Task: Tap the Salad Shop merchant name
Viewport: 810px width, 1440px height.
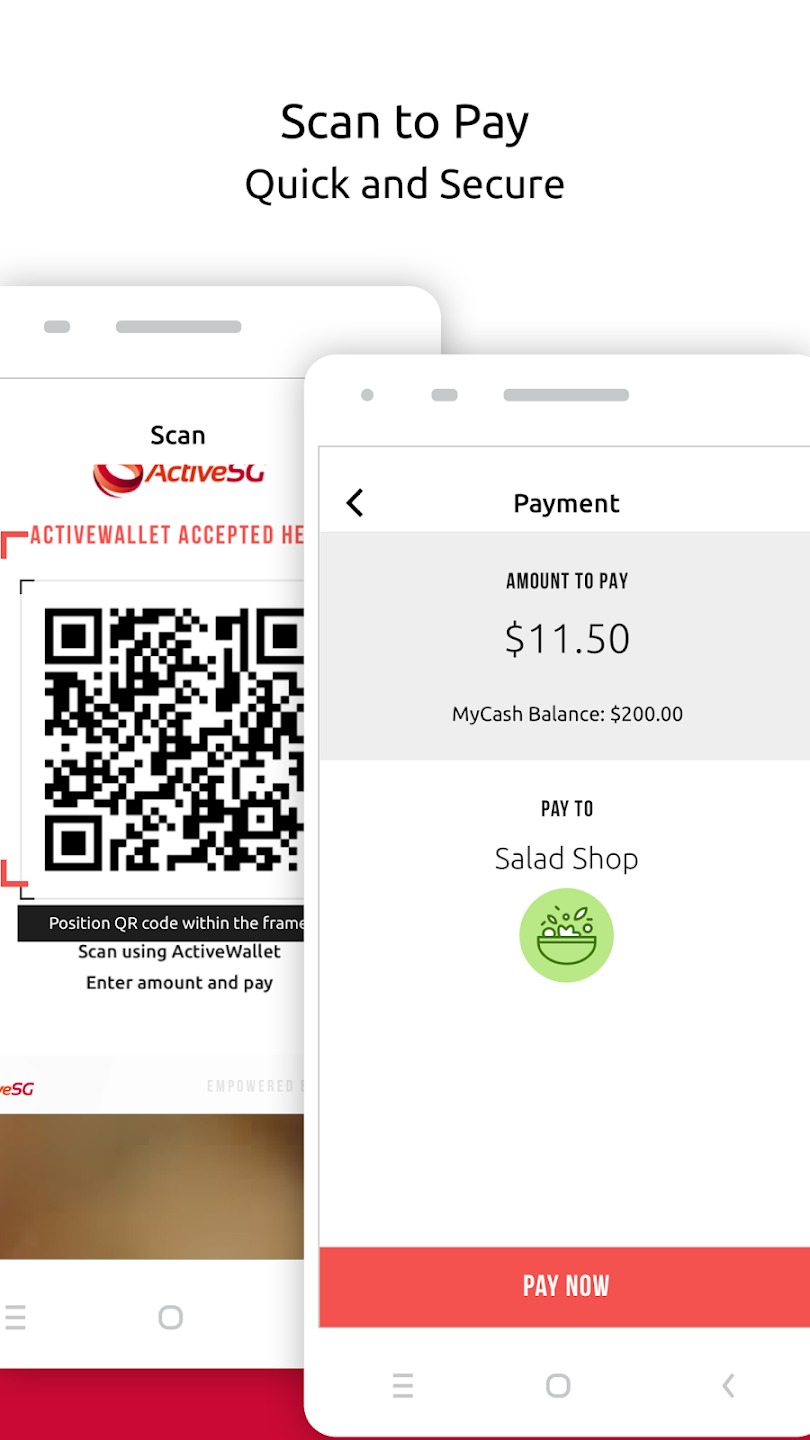Action: click(566, 858)
